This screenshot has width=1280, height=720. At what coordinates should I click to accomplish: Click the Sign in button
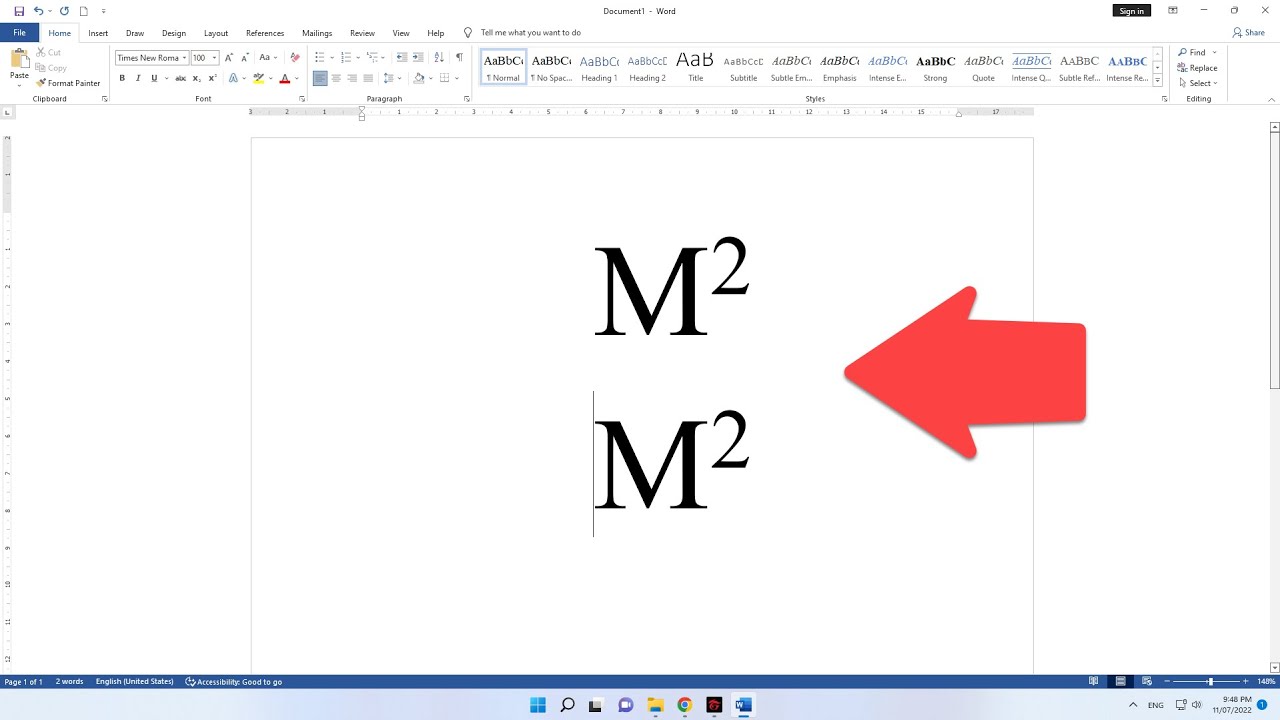tap(1132, 11)
